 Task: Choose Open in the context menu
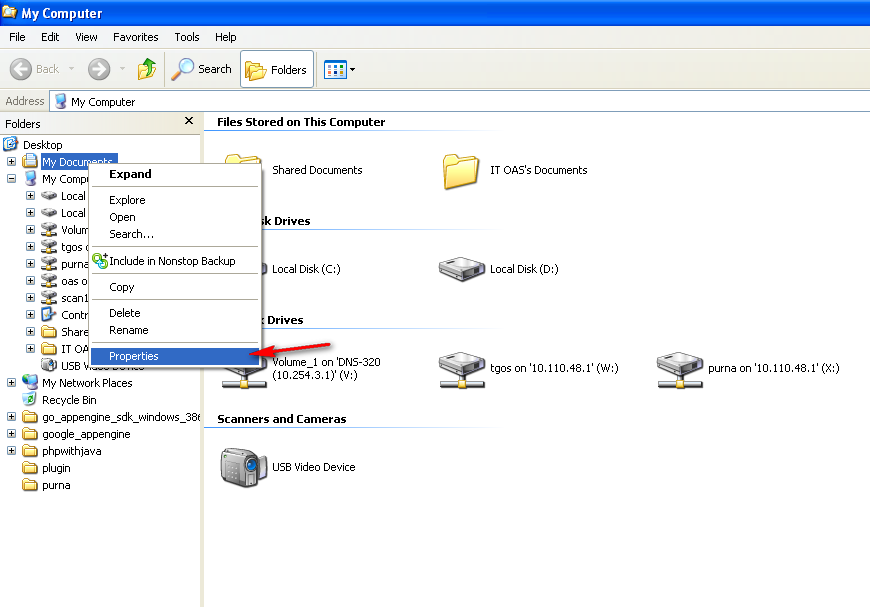(x=175, y=217)
